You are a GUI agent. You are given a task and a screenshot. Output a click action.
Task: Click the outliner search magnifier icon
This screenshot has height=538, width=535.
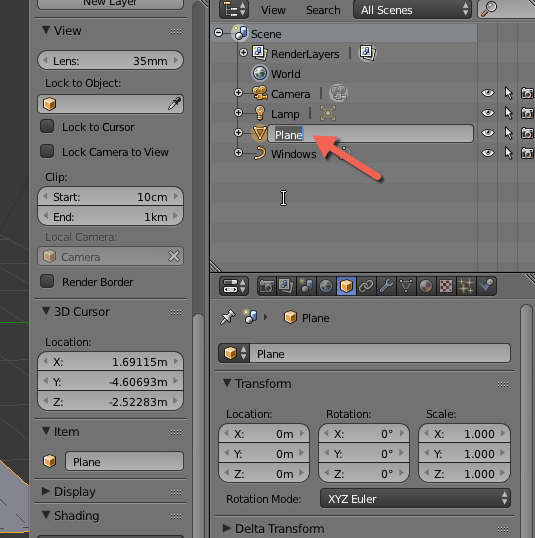tap(490, 9)
